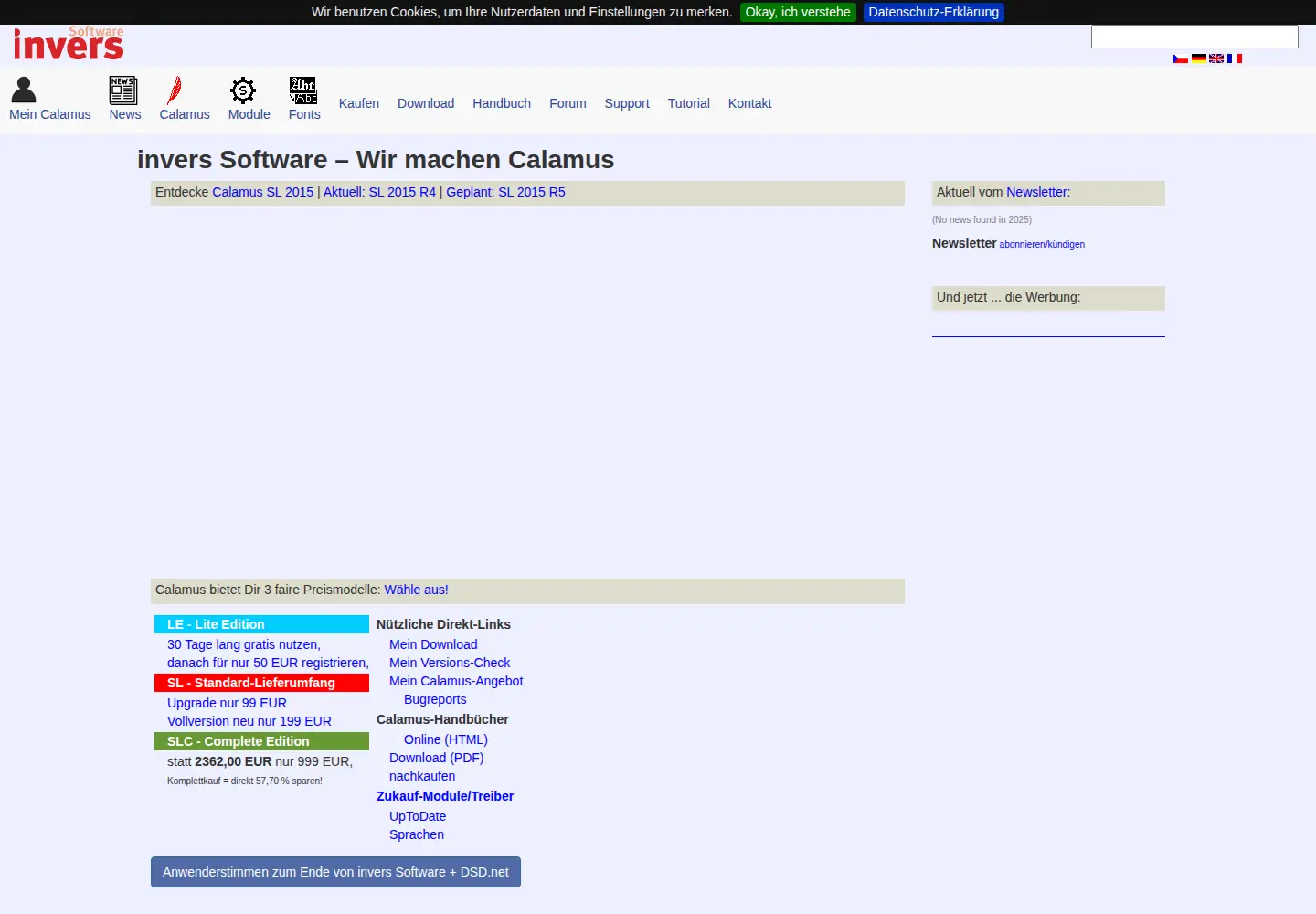Image resolution: width=1316 pixels, height=914 pixels.
Task: Select Kontakt in the navigation bar
Action: (750, 103)
